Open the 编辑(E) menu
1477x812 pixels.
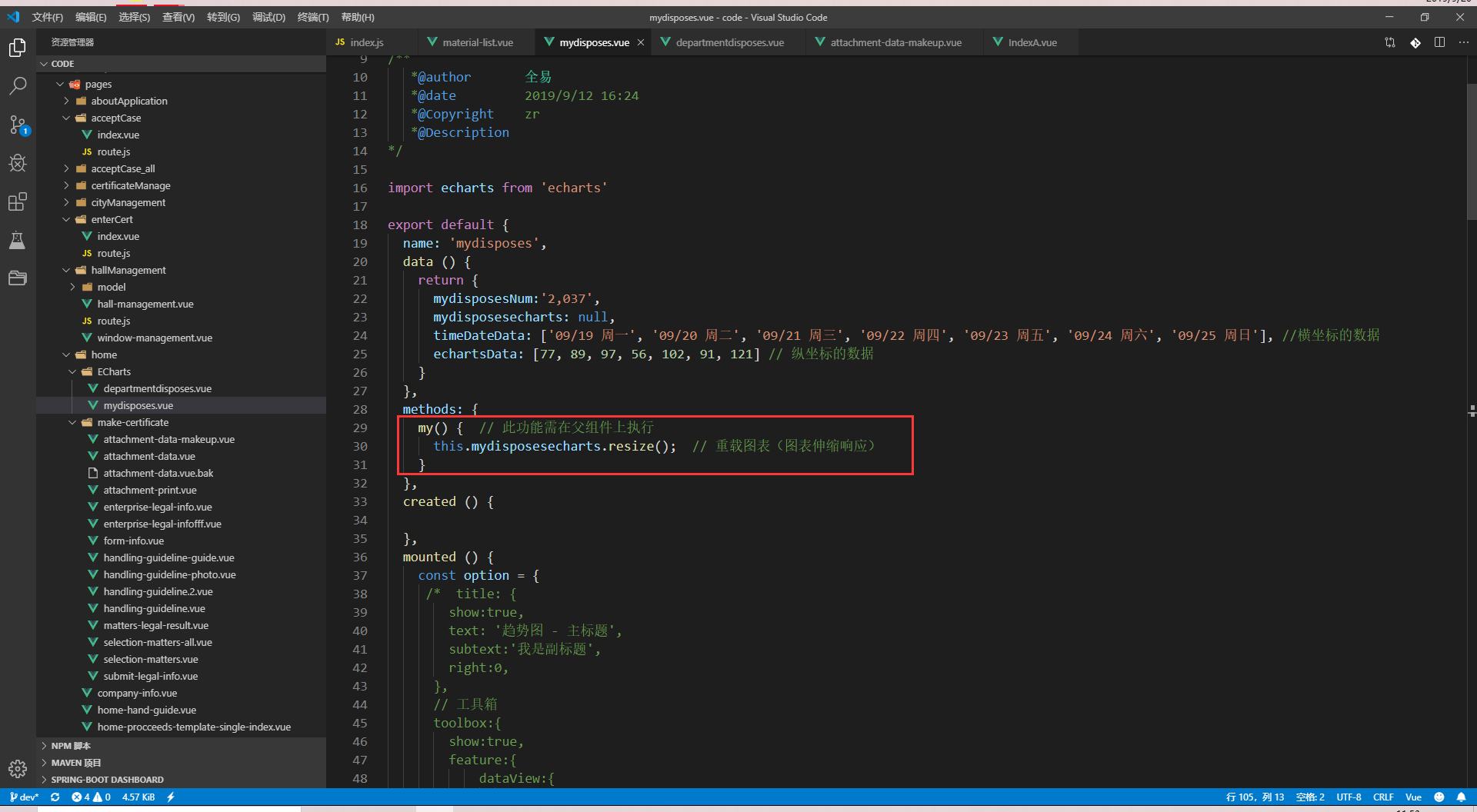click(x=91, y=17)
